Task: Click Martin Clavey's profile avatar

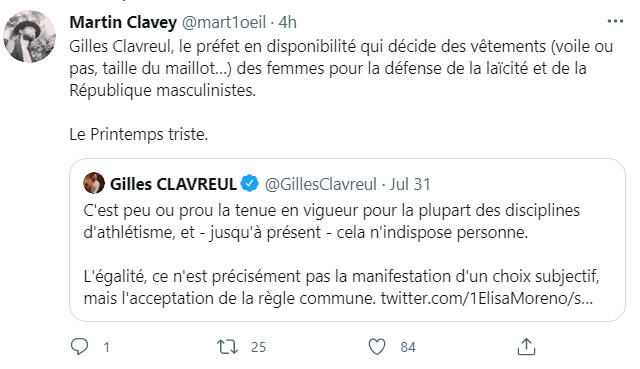Action: pos(29,37)
